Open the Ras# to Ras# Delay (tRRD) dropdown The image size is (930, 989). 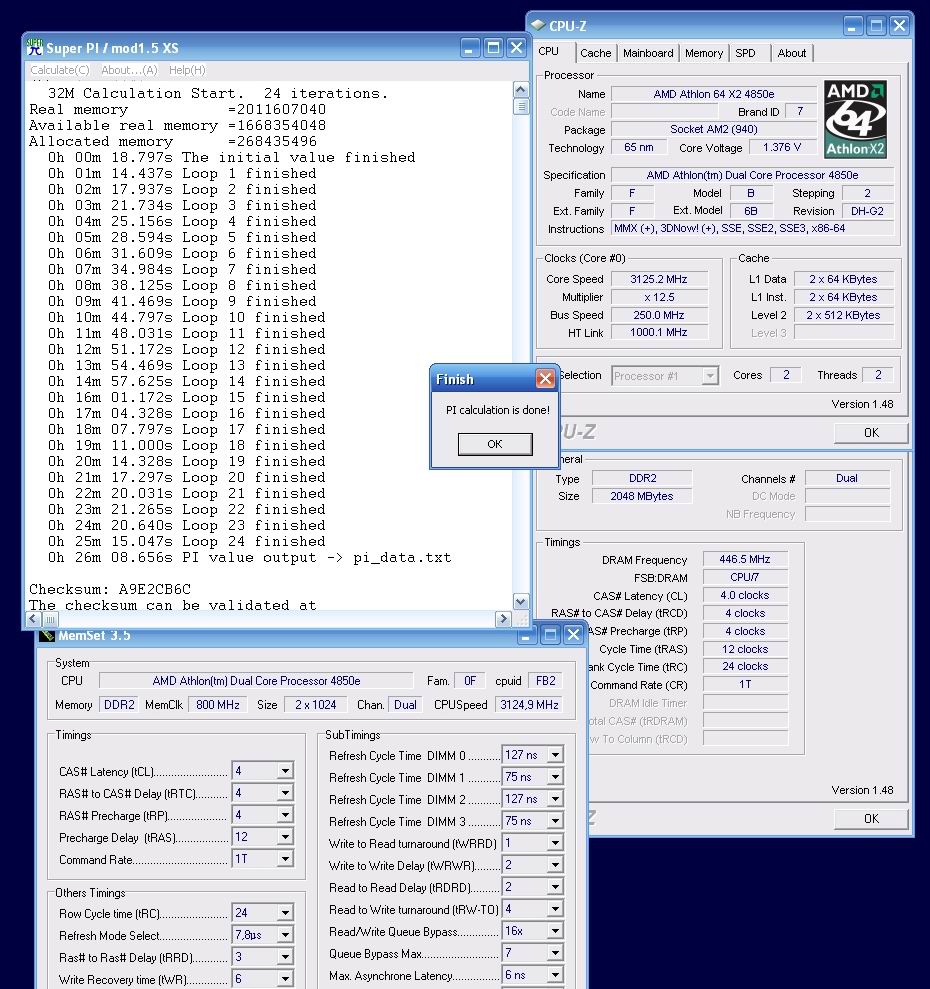(285, 957)
